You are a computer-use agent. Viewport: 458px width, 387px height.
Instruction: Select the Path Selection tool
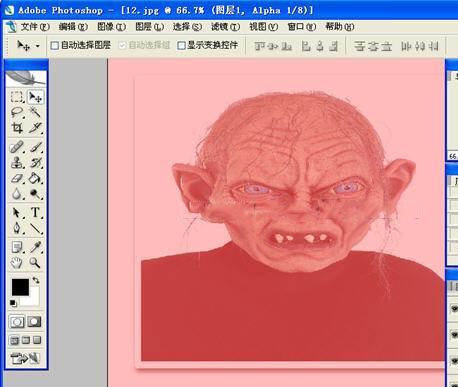[17, 212]
